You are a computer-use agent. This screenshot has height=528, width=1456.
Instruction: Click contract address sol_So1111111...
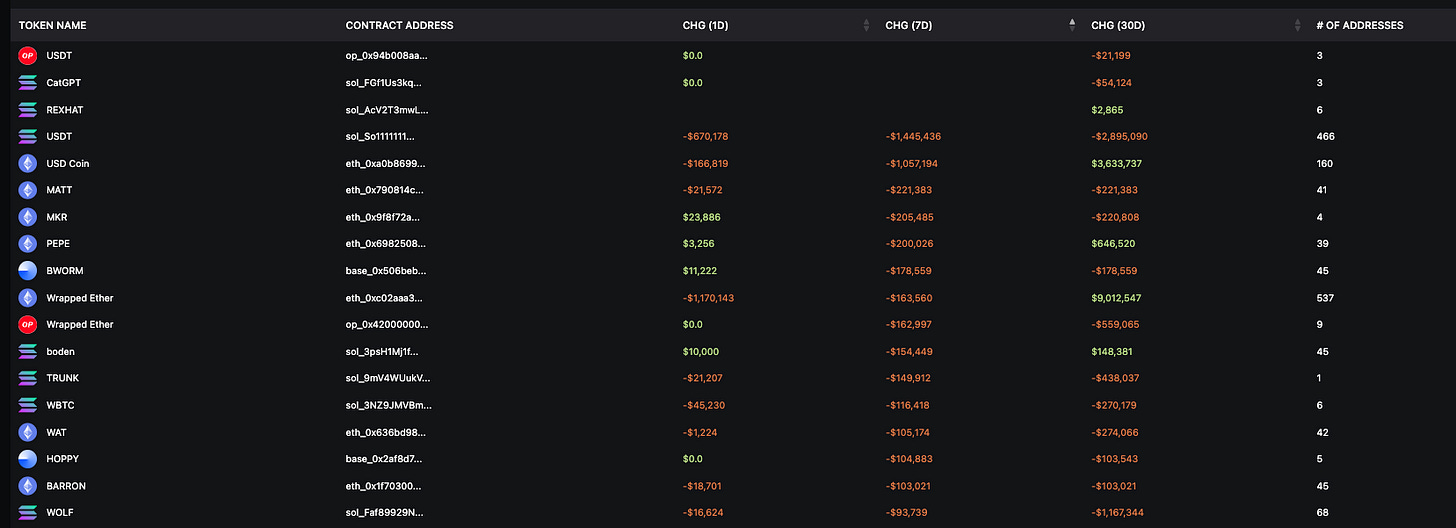[380, 137]
